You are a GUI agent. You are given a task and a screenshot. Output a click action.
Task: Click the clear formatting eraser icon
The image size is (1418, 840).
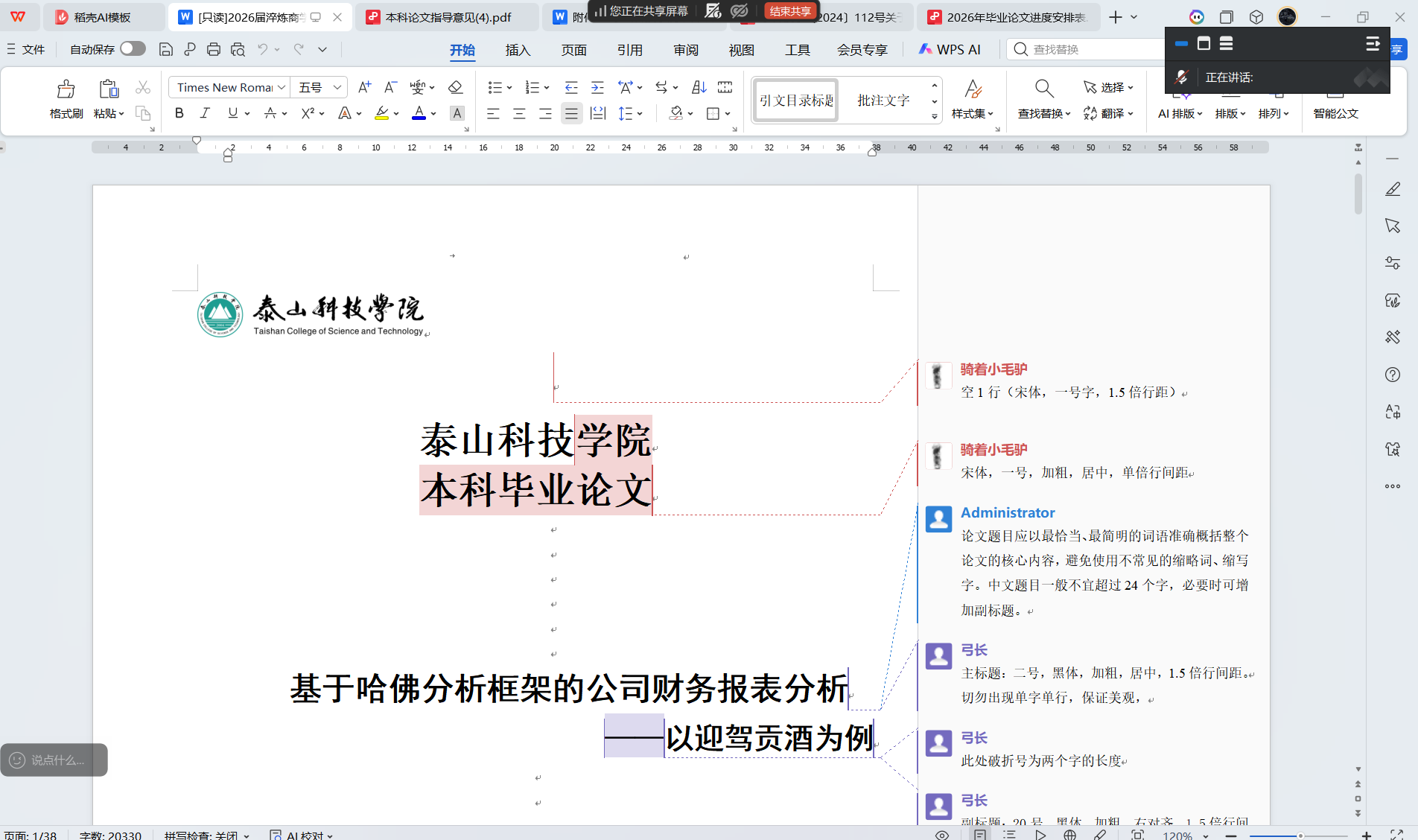[x=455, y=87]
